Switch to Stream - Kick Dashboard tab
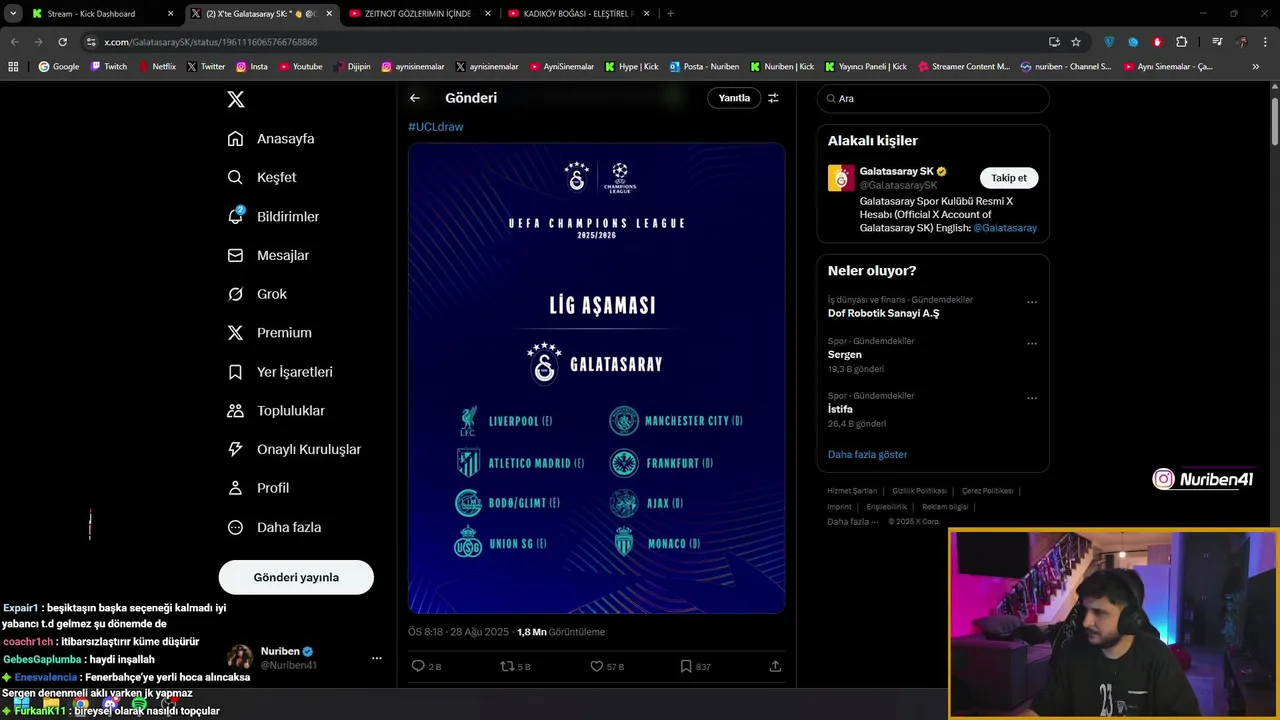This screenshot has height=720, width=1280. pyautogui.click(x=100, y=14)
